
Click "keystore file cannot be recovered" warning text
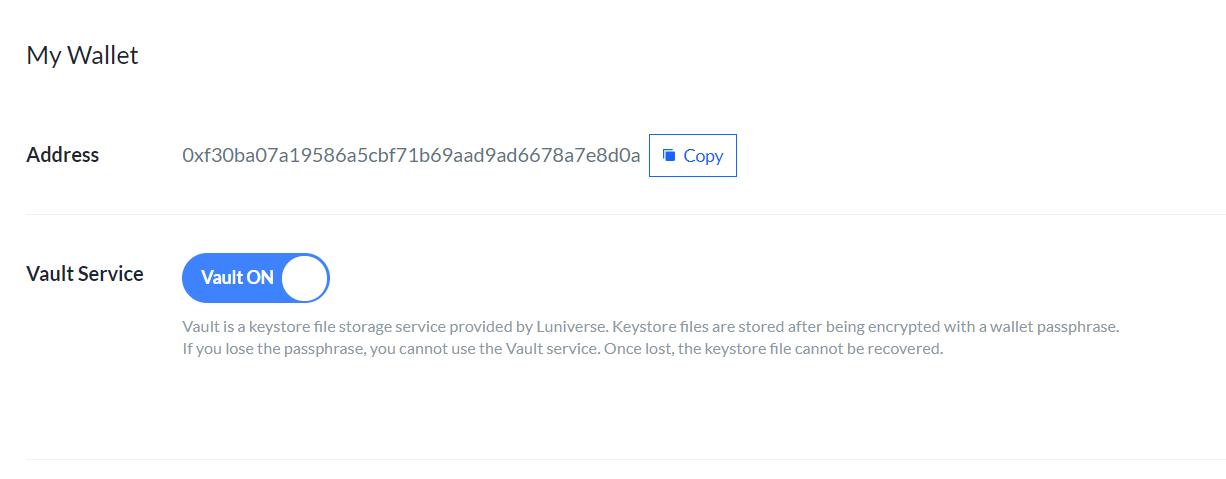pos(825,350)
